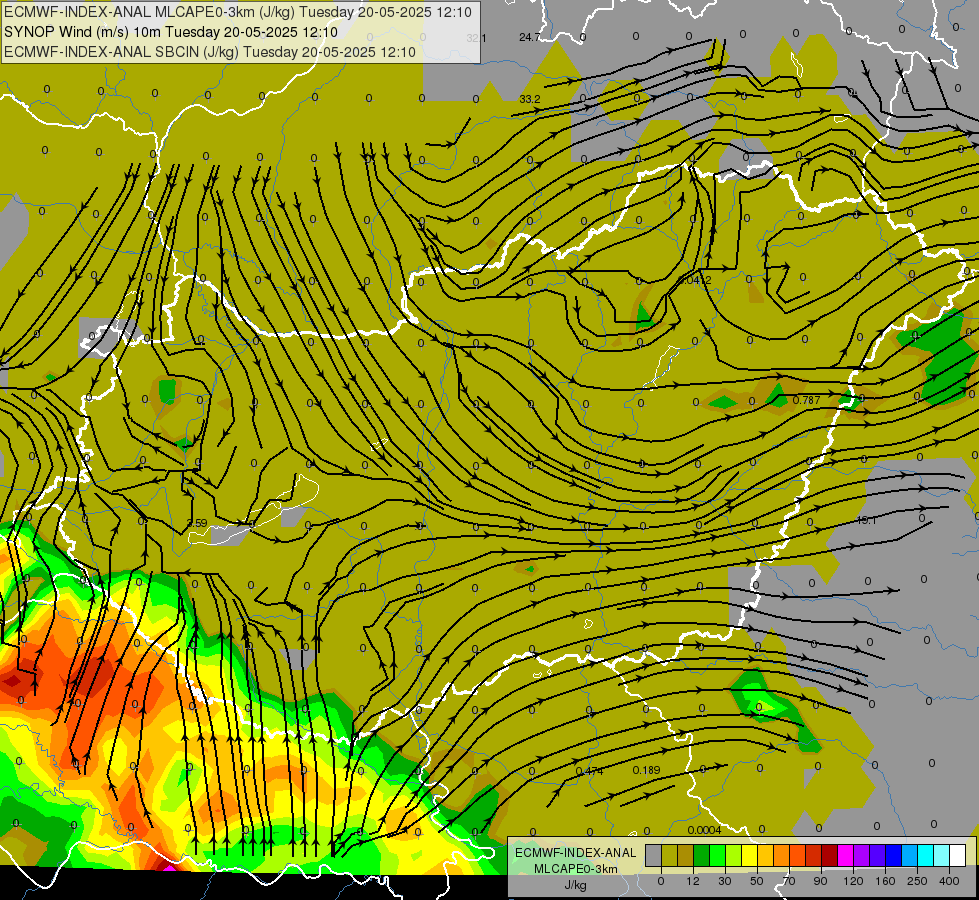Pick the pure blue legend swatch
This screenshot has height=900, width=979.
[x=894, y=856]
